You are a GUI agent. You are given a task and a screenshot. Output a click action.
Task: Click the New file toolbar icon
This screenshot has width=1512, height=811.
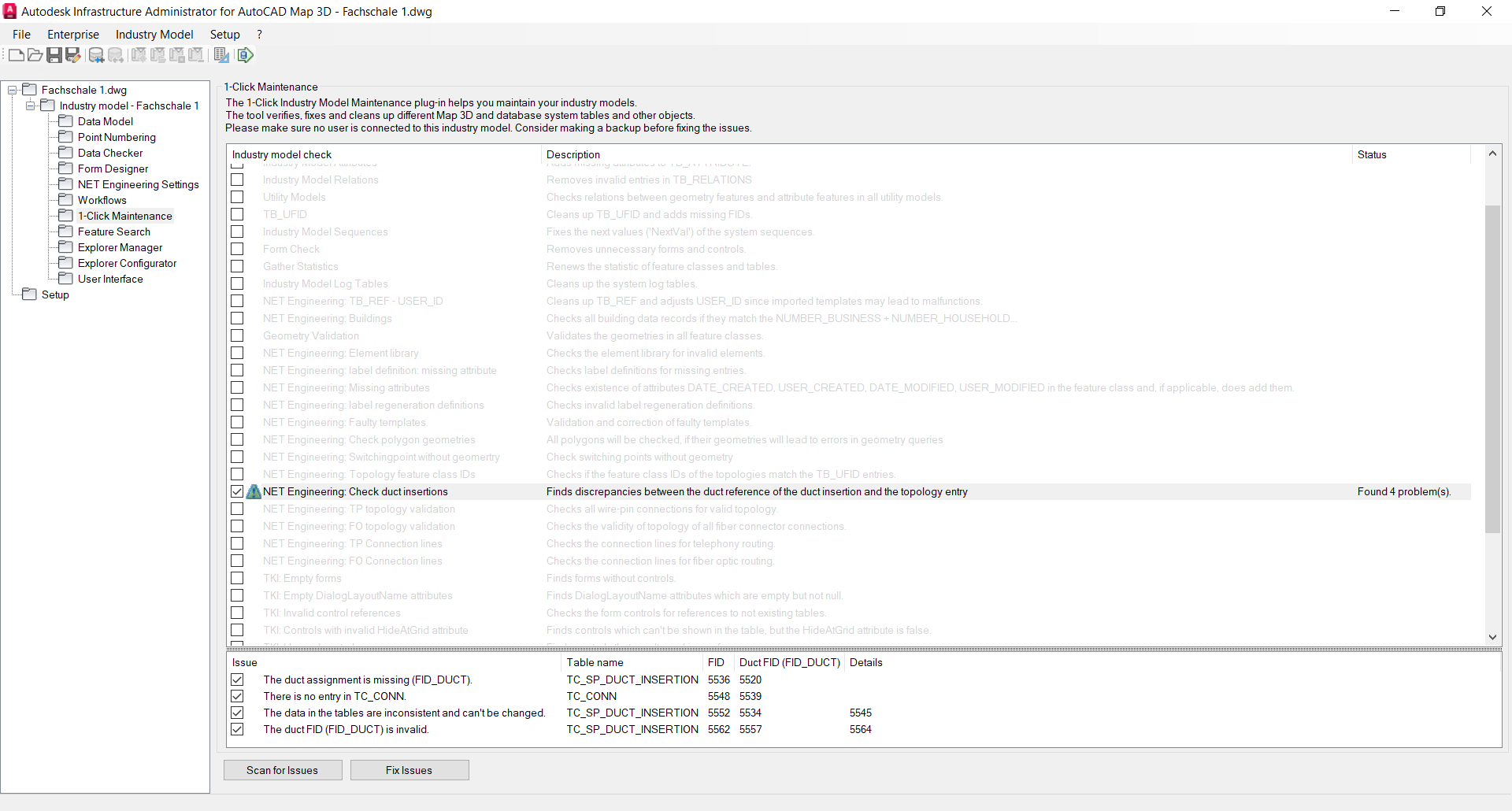tap(17, 55)
